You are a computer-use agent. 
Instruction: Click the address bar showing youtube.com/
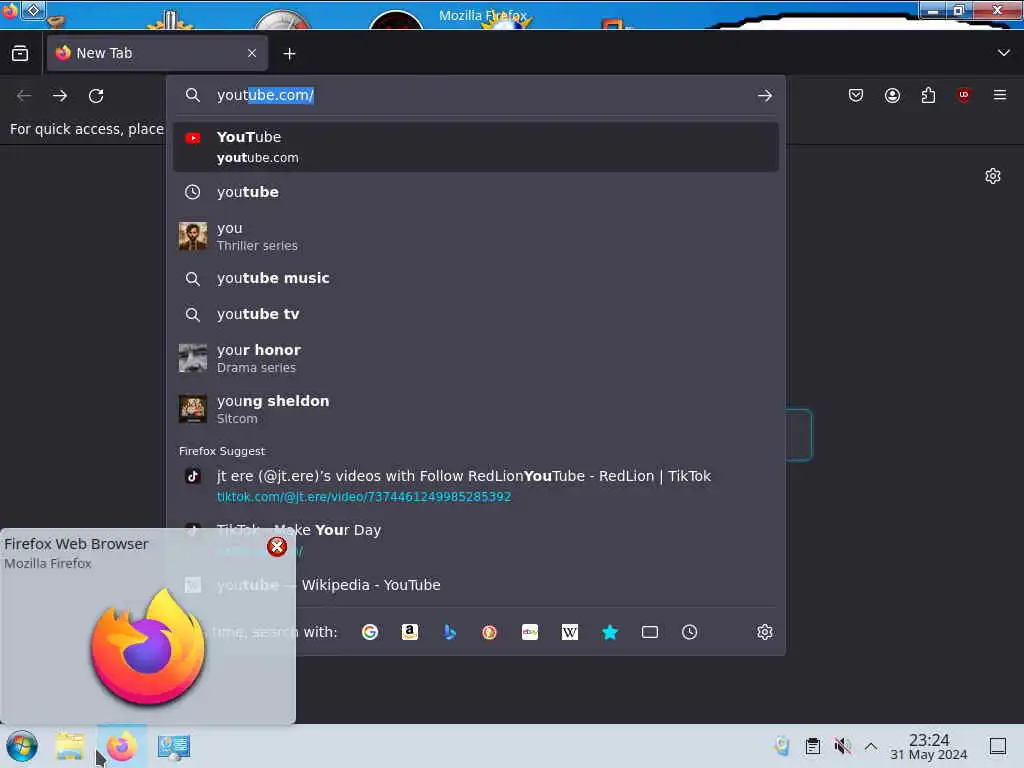point(475,95)
